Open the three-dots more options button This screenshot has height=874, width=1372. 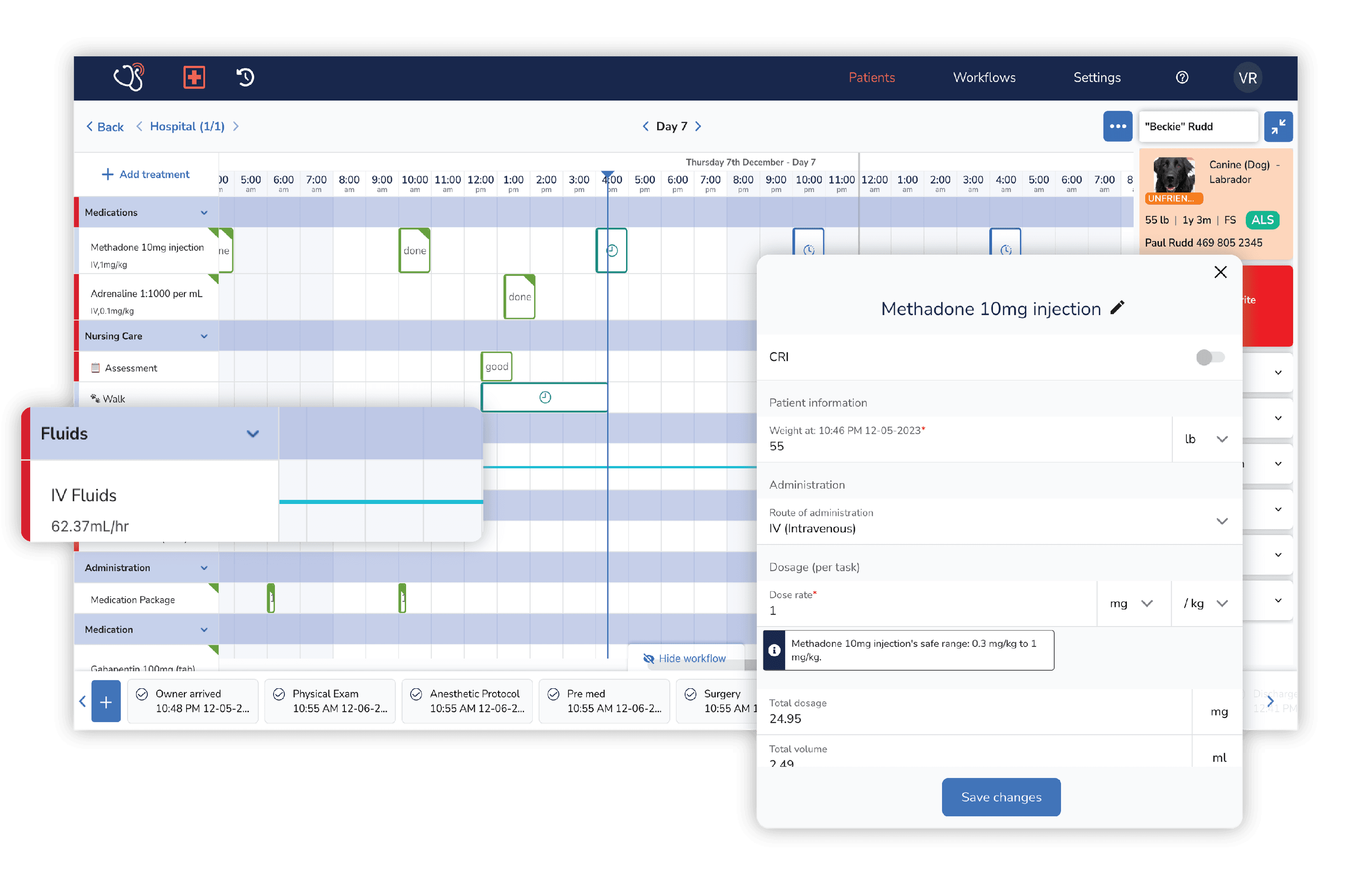point(1117,127)
